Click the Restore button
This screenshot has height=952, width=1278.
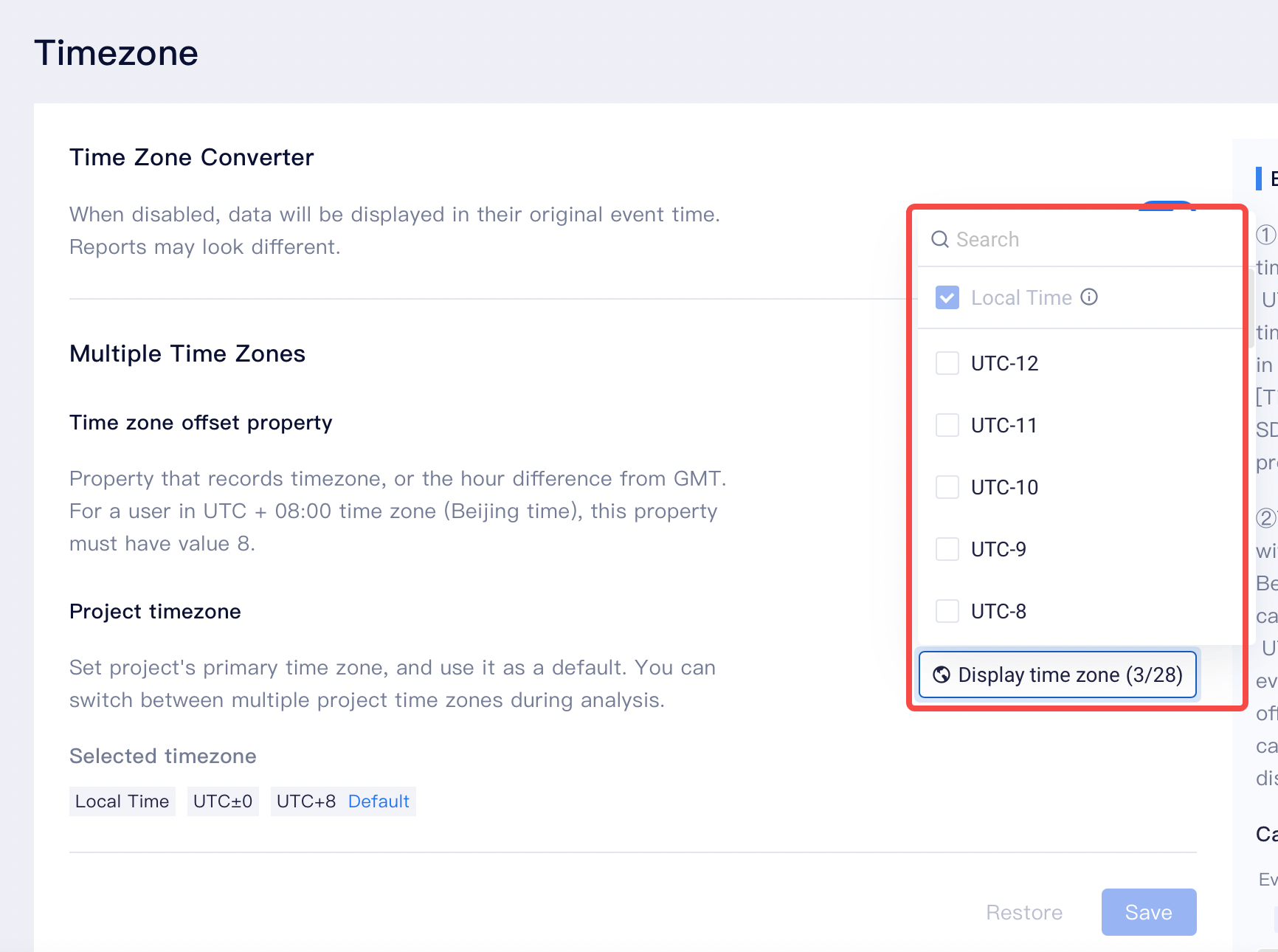(1024, 912)
